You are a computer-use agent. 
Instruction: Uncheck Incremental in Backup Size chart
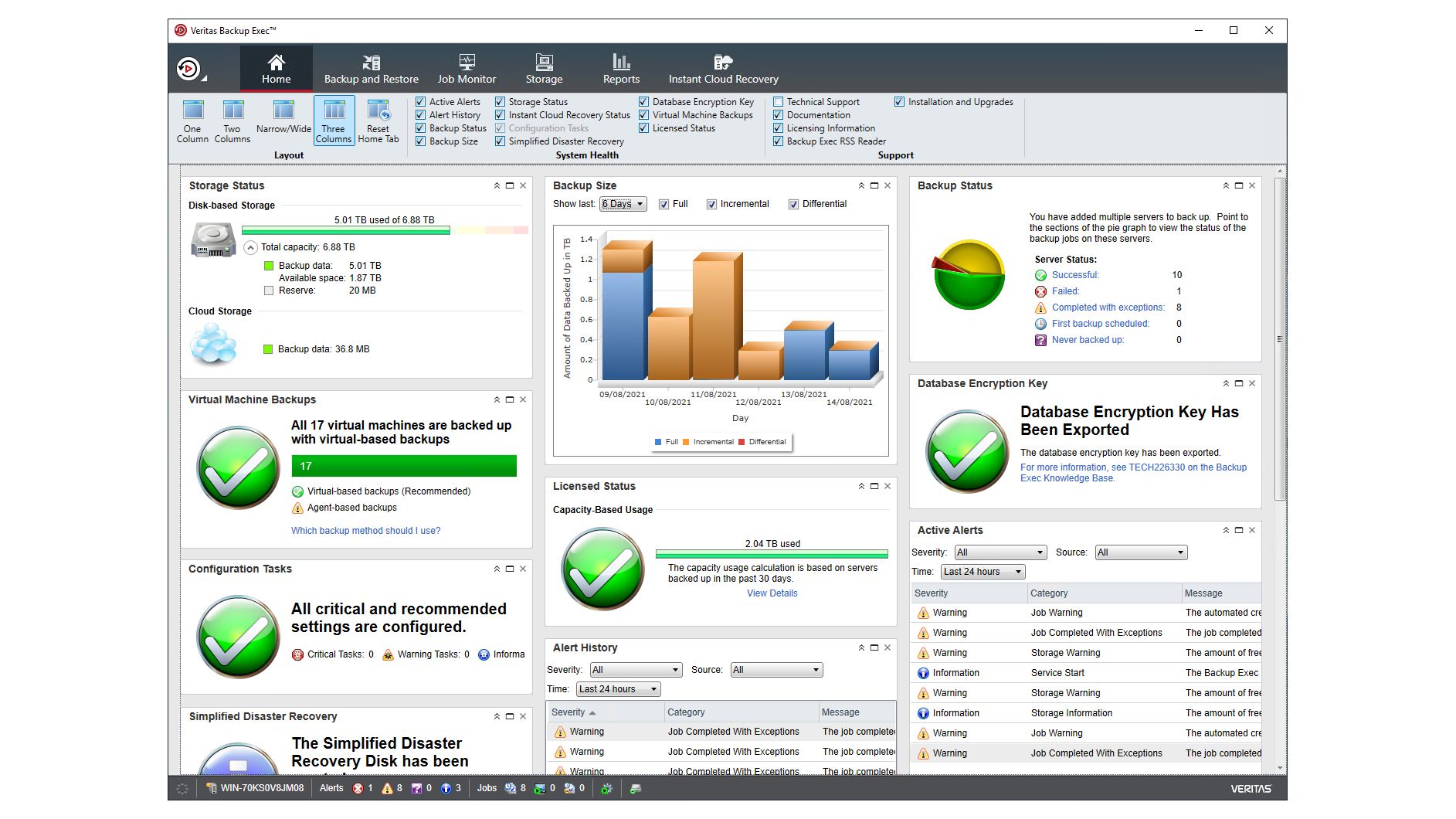[712, 204]
